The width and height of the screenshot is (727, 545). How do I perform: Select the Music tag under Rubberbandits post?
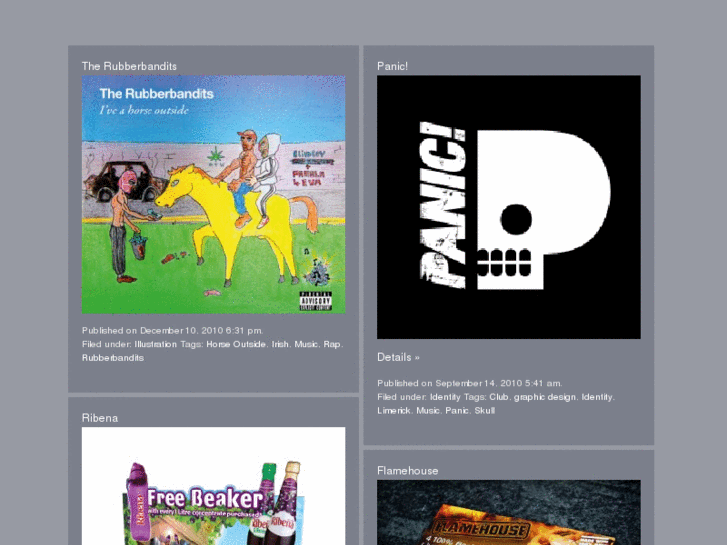[x=306, y=344]
